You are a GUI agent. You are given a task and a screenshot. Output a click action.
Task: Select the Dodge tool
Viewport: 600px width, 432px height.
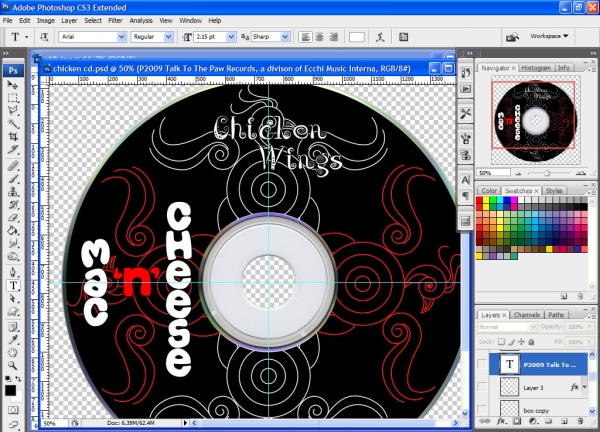point(13,256)
